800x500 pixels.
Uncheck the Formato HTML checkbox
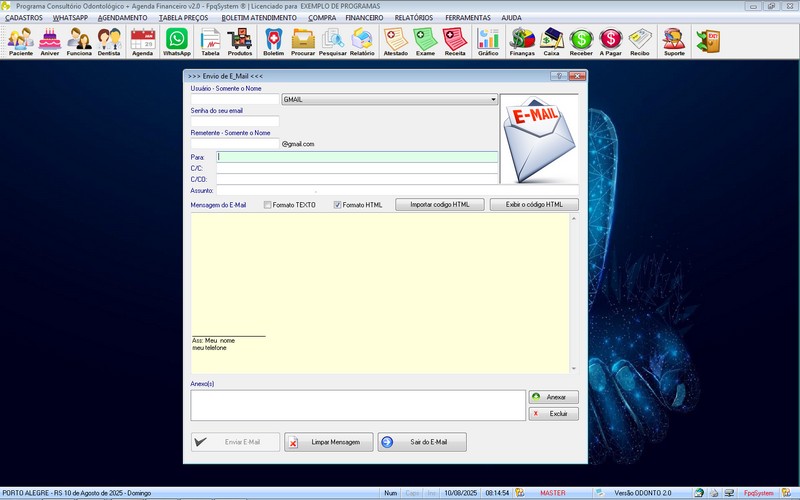tap(338, 205)
